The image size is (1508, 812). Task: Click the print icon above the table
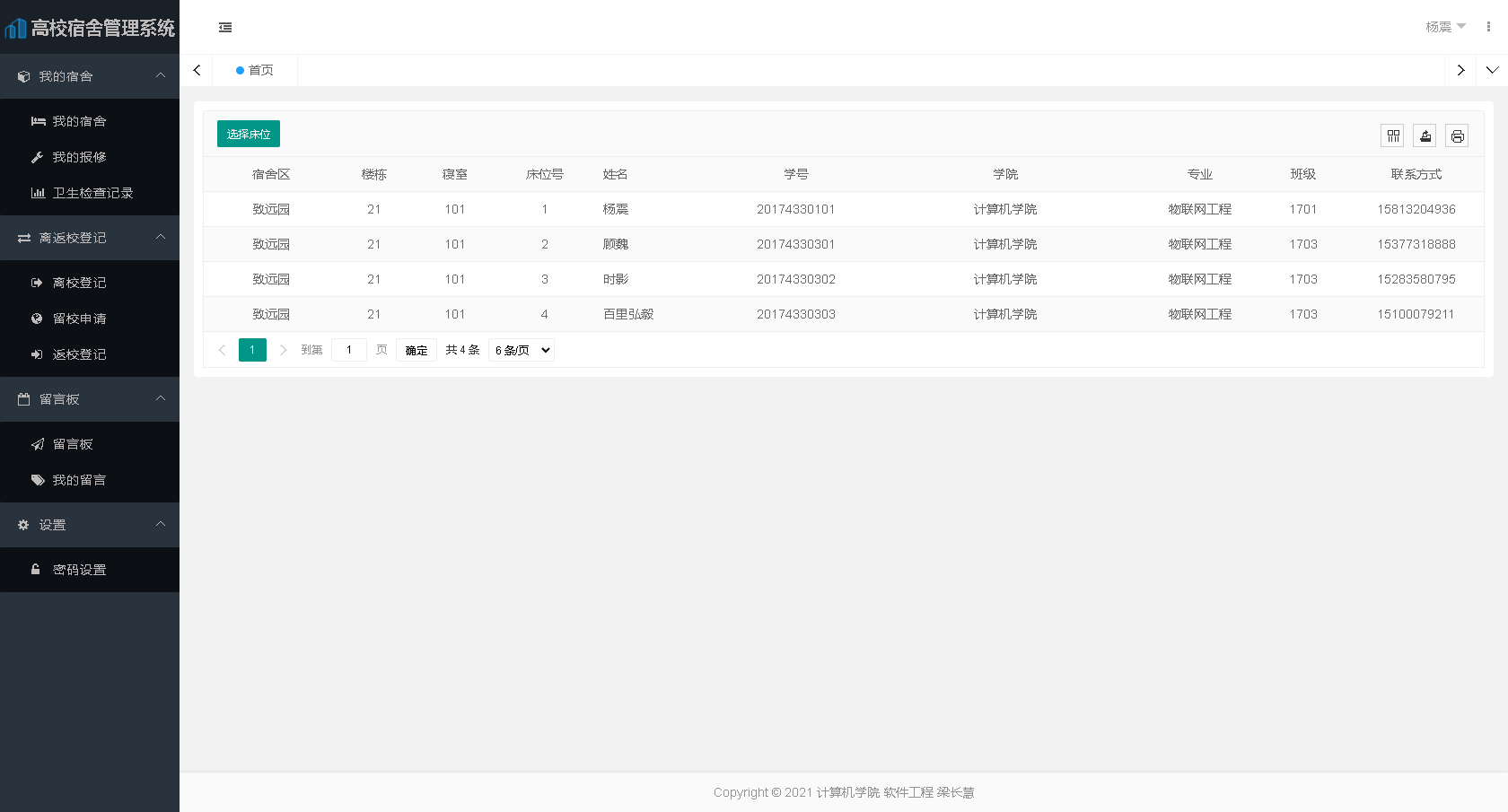pyautogui.click(x=1457, y=135)
